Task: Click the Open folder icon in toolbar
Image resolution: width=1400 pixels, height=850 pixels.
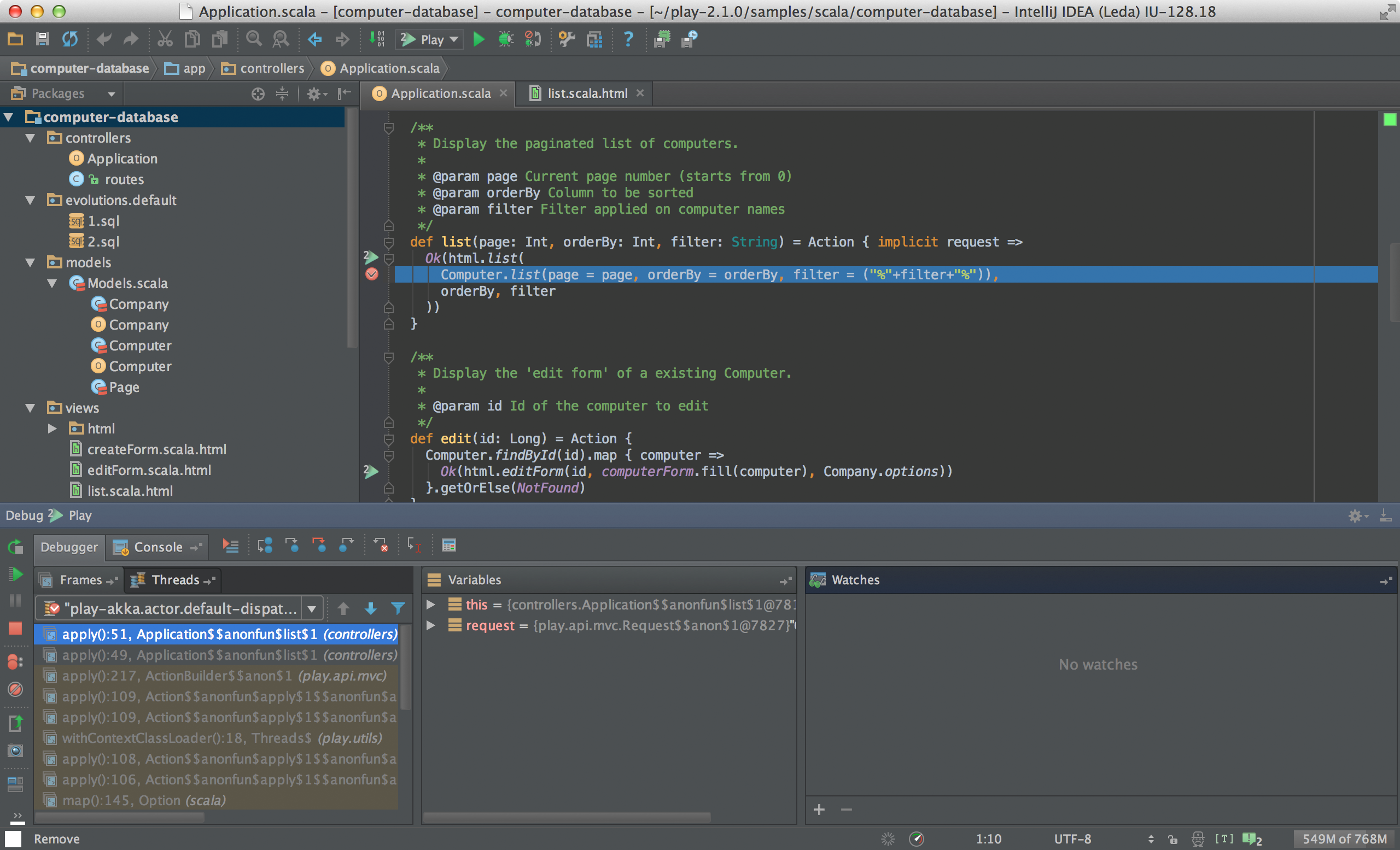Action: coord(15,39)
